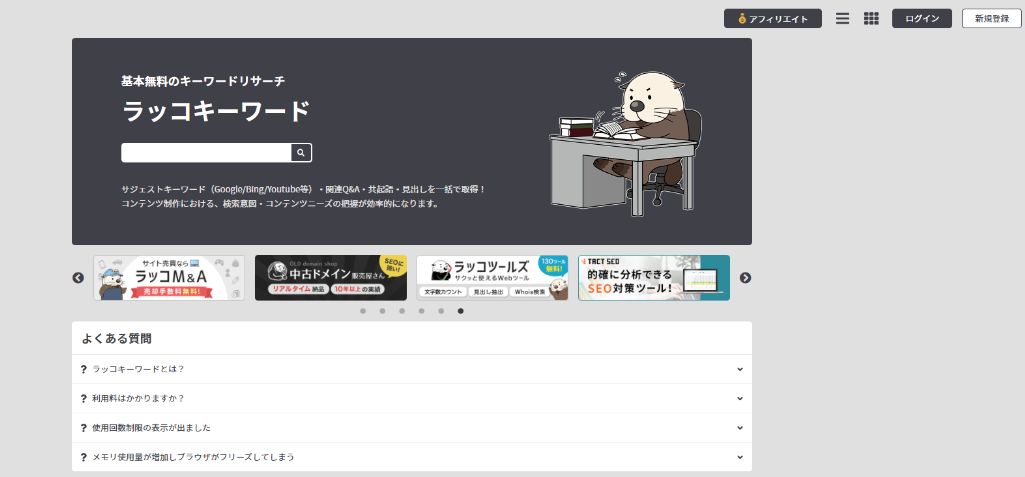The width and height of the screenshot is (1025, 477).
Task: Select the fifth carousel pagination dot
Action: (x=441, y=311)
